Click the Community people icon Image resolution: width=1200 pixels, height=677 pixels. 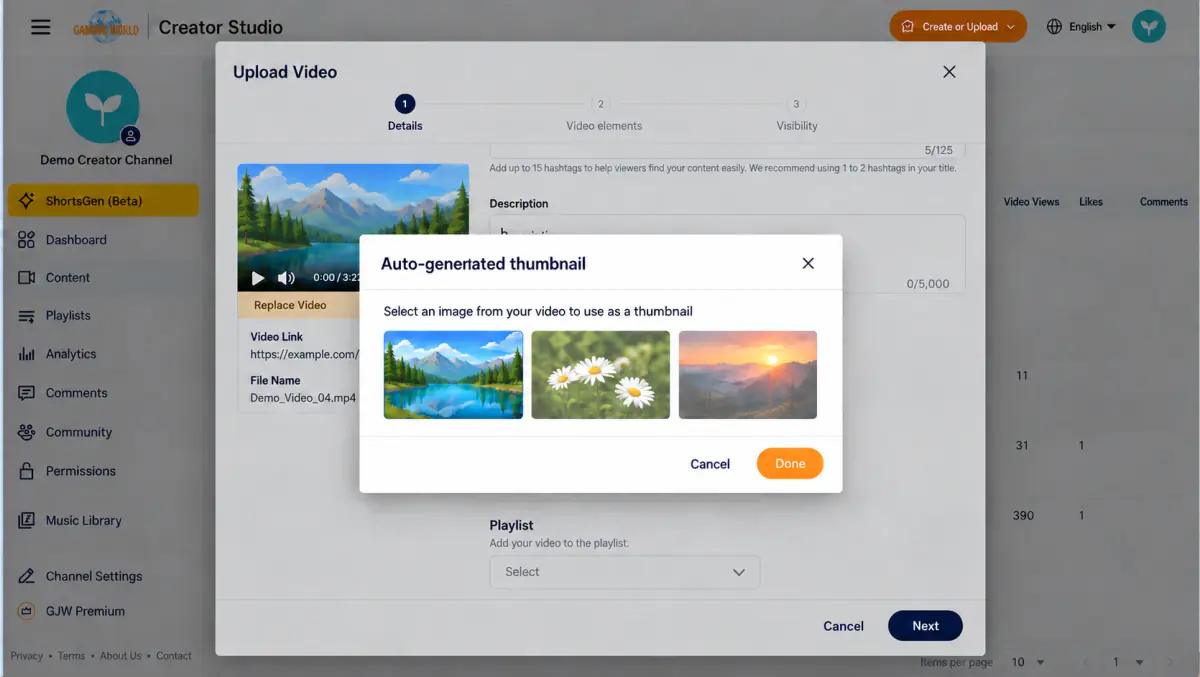[x=27, y=432]
